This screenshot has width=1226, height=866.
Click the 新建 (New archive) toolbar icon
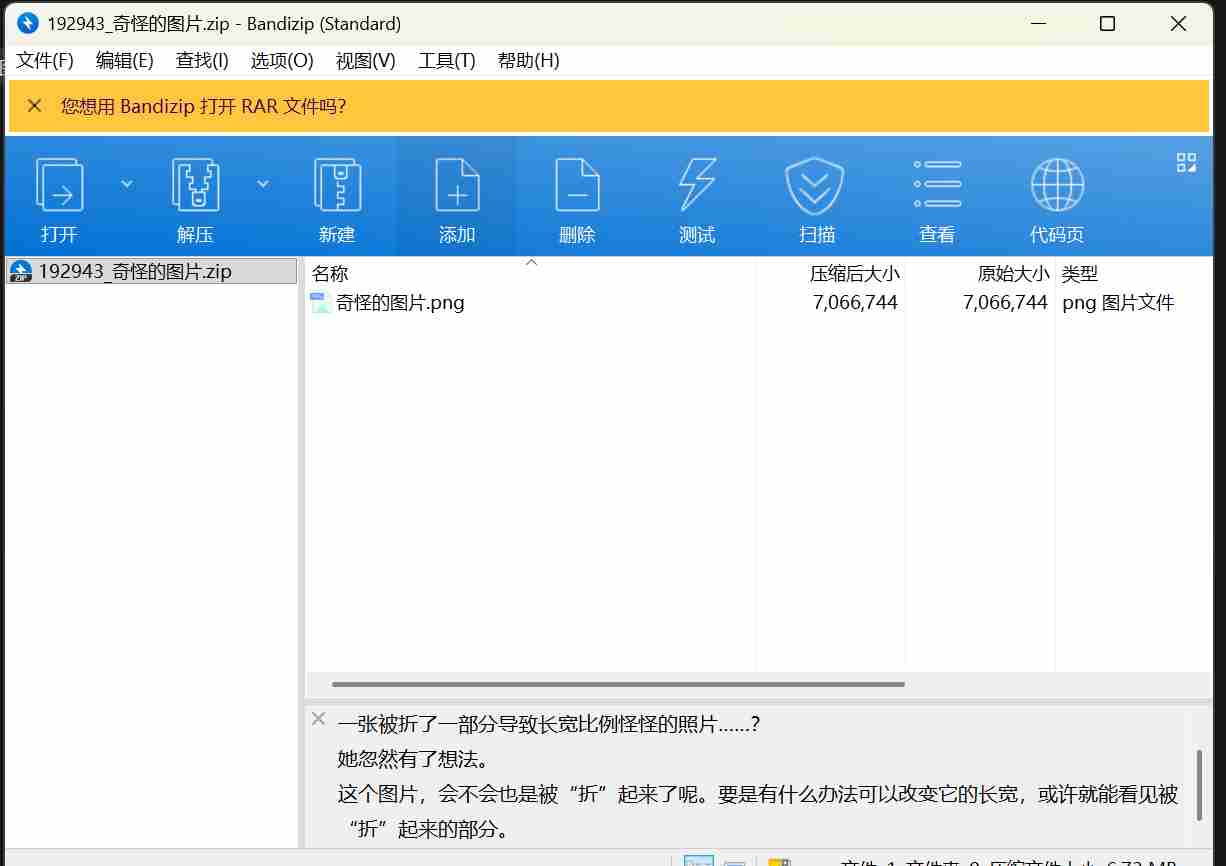[337, 198]
